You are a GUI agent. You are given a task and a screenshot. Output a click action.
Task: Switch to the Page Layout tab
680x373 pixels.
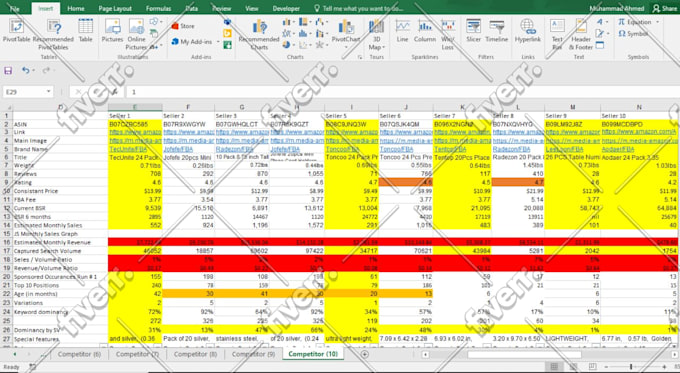[x=115, y=8]
